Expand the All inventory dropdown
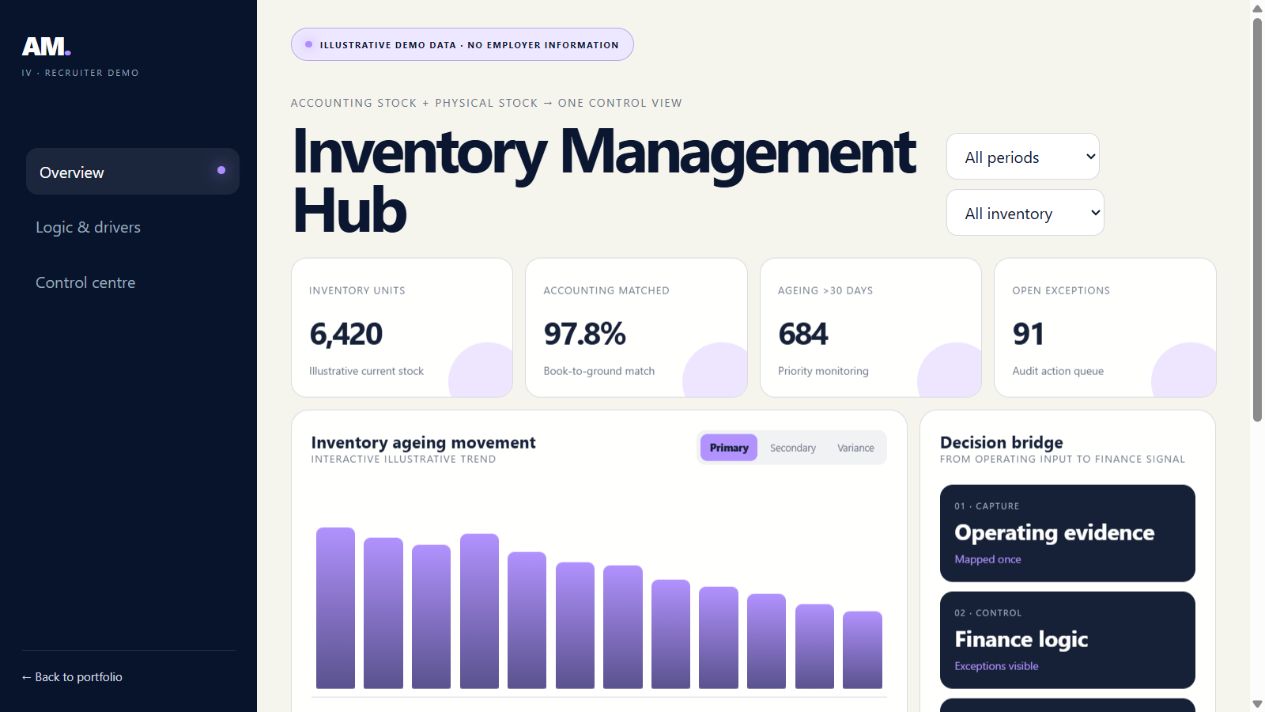 (x=1025, y=213)
